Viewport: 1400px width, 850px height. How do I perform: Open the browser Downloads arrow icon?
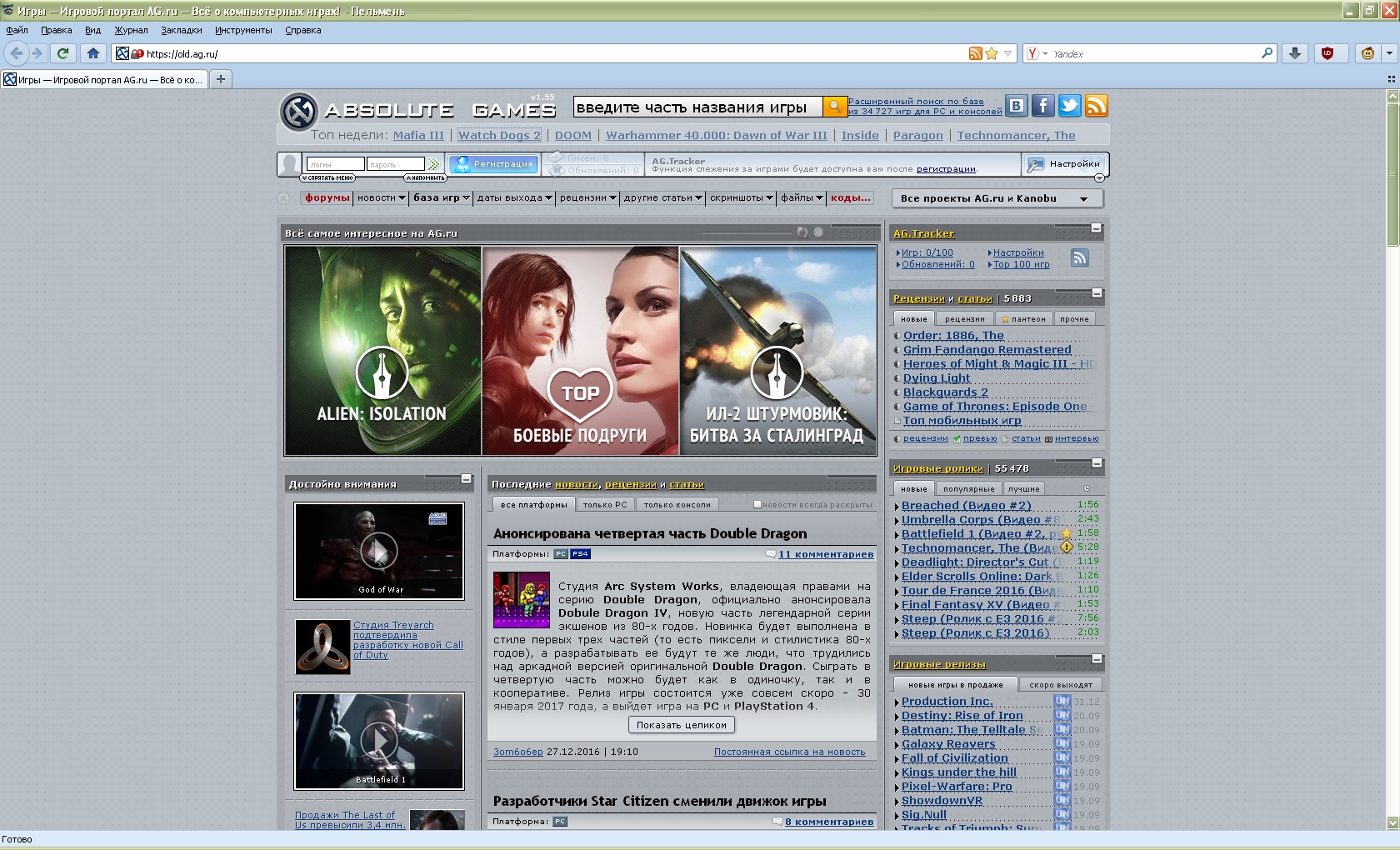(x=1294, y=53)
